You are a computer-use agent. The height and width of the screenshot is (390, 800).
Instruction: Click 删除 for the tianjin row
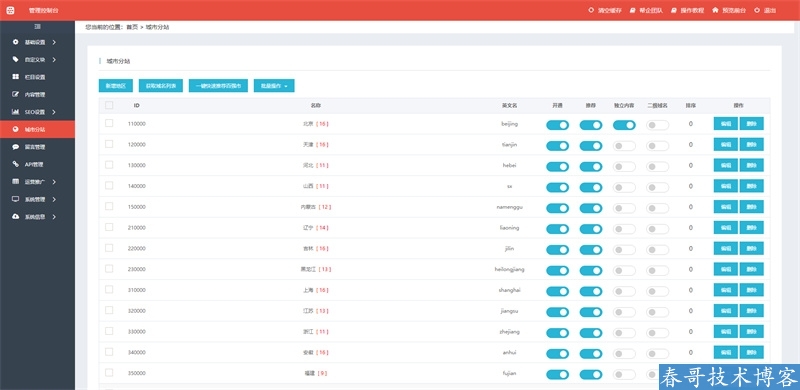752,144
